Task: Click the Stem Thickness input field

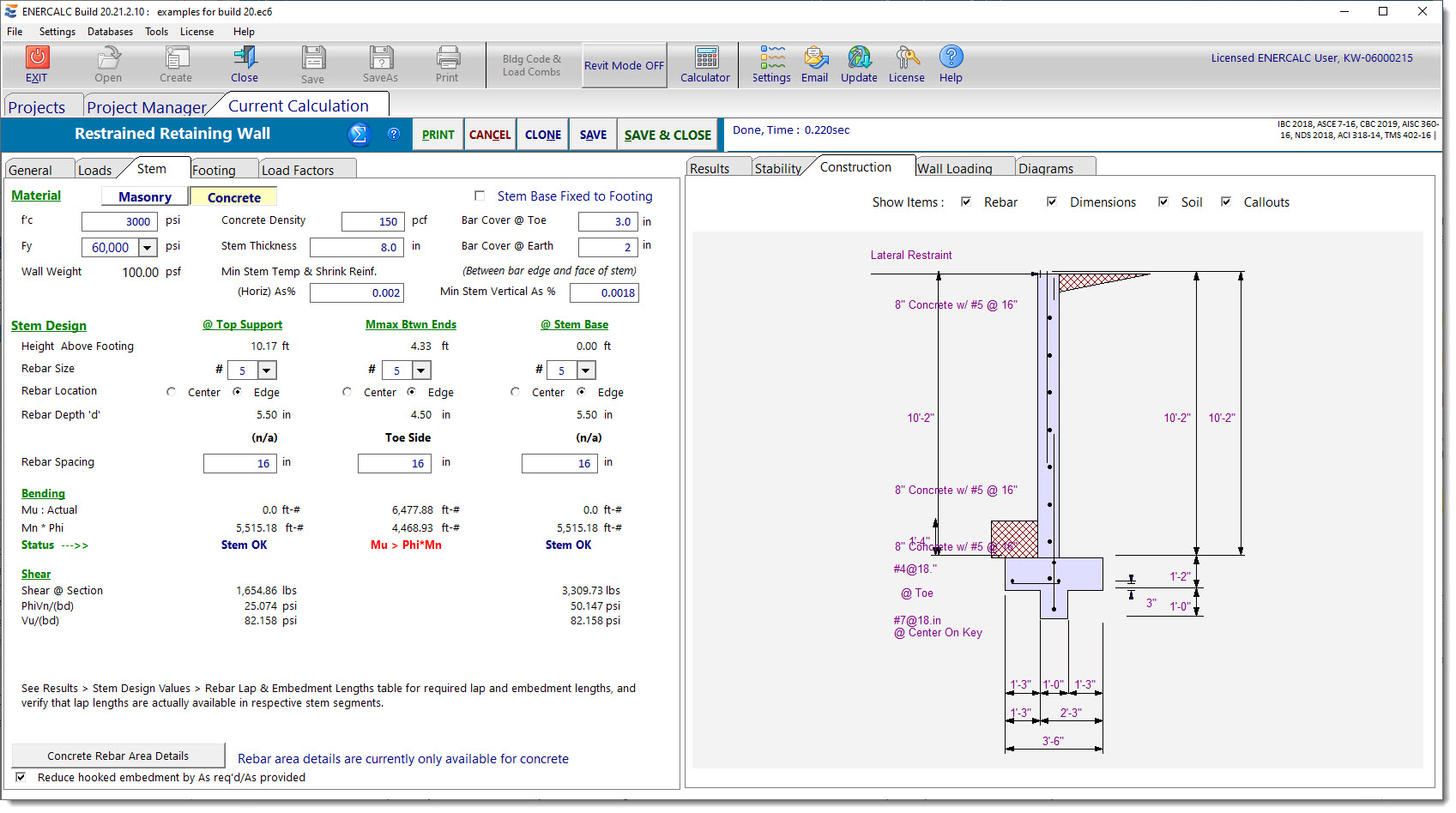Action: [x=356, y=247]
